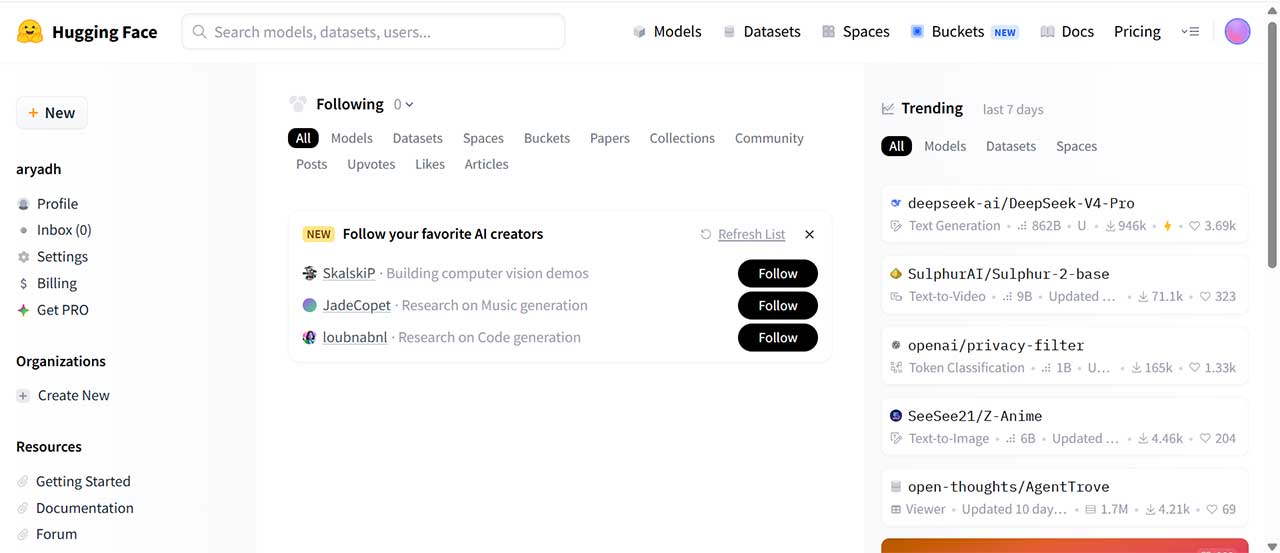
Task: Follow SkalskiP
Action: (778, 273)
